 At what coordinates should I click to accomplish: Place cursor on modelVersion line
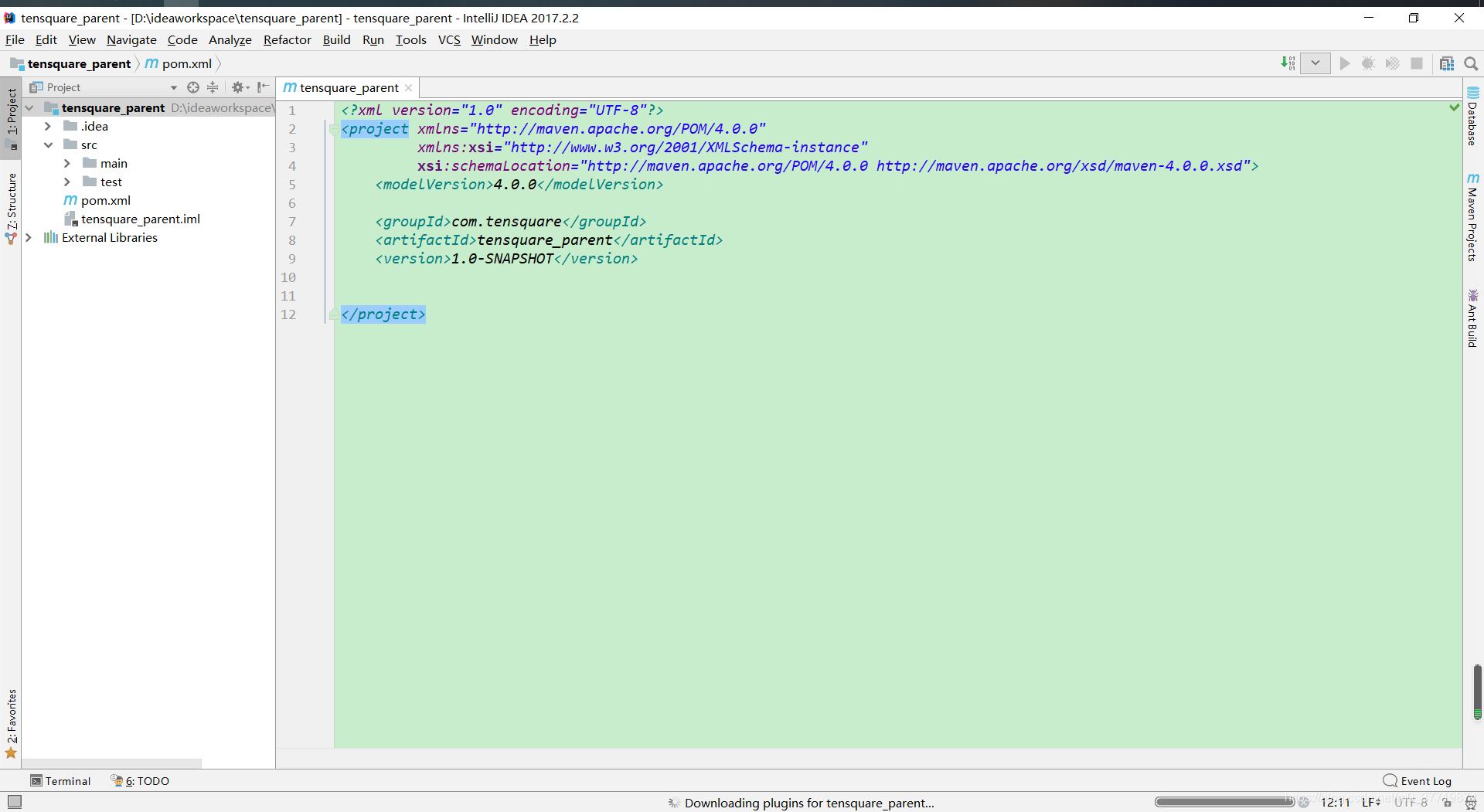519,185
